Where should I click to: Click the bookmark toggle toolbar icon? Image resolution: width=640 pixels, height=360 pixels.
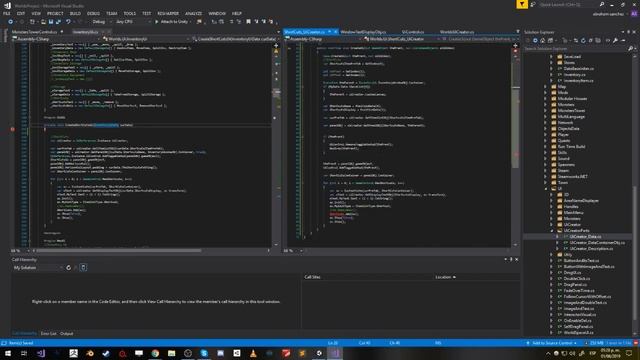coord(248,22)
